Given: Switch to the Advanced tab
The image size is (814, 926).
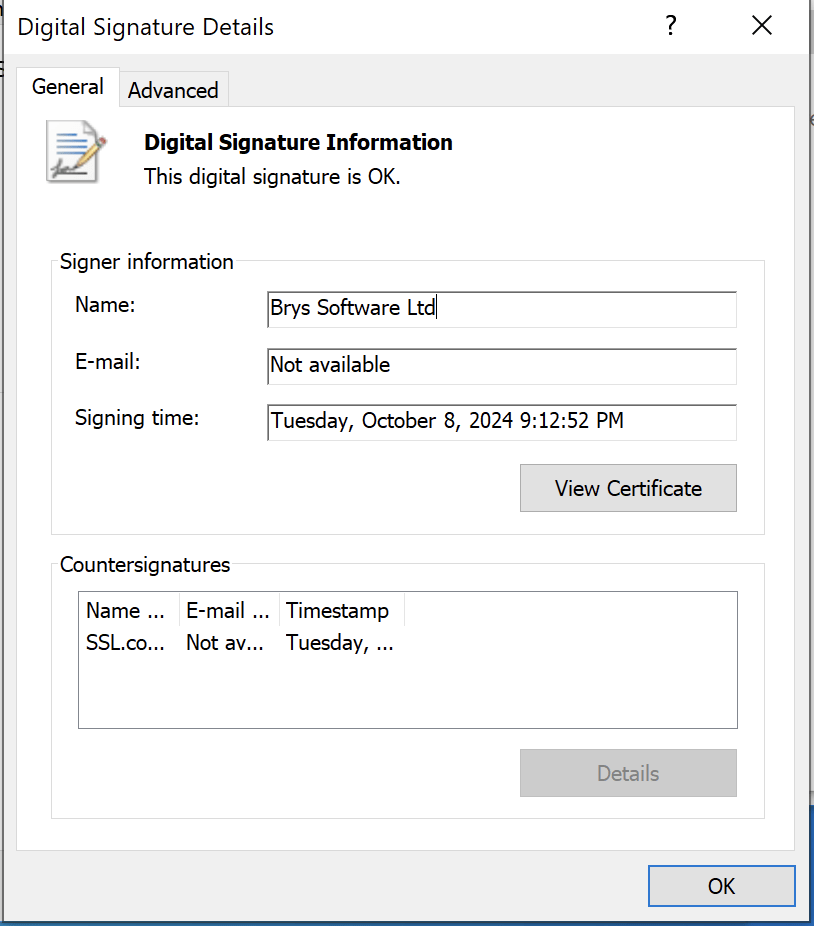Looking at the screenshot, I should [x=174, y=90].
